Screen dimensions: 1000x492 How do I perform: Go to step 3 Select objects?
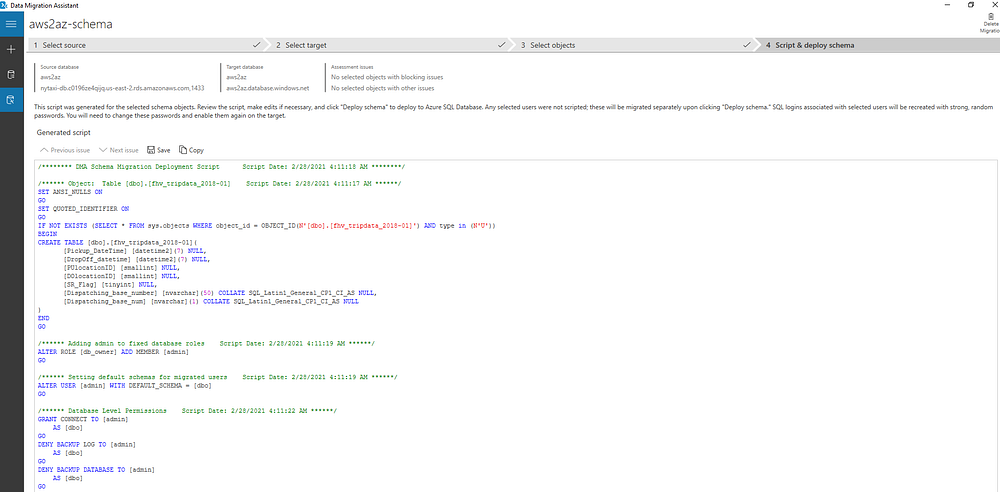[x=633, y=45]
